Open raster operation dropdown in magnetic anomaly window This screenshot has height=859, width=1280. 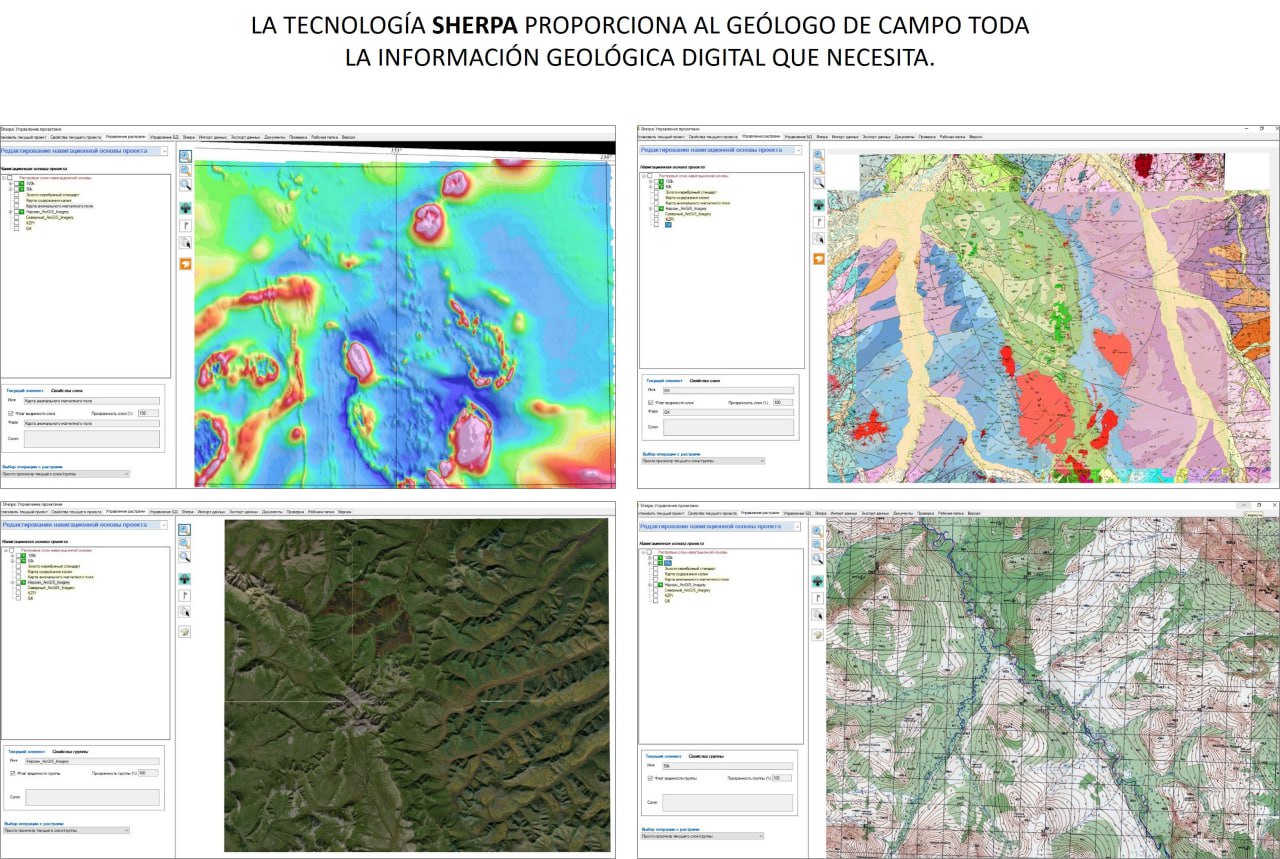click(65, 475)
